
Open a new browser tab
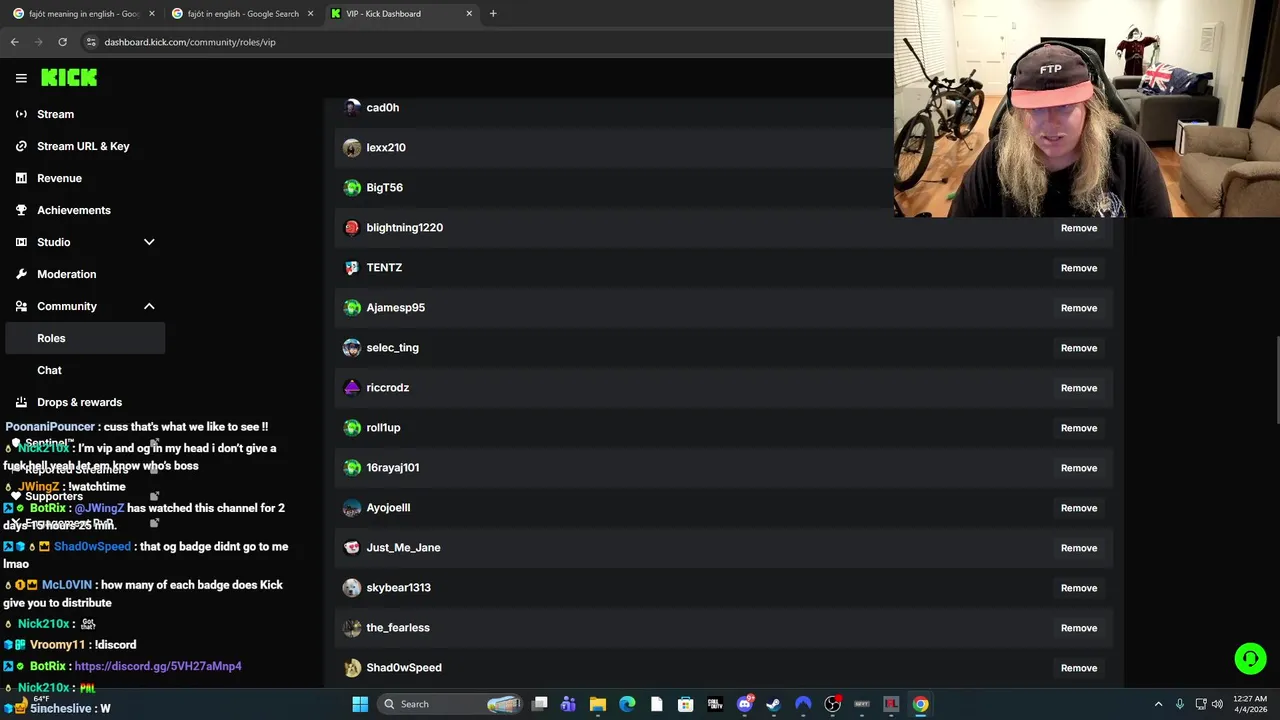[493, 14]
